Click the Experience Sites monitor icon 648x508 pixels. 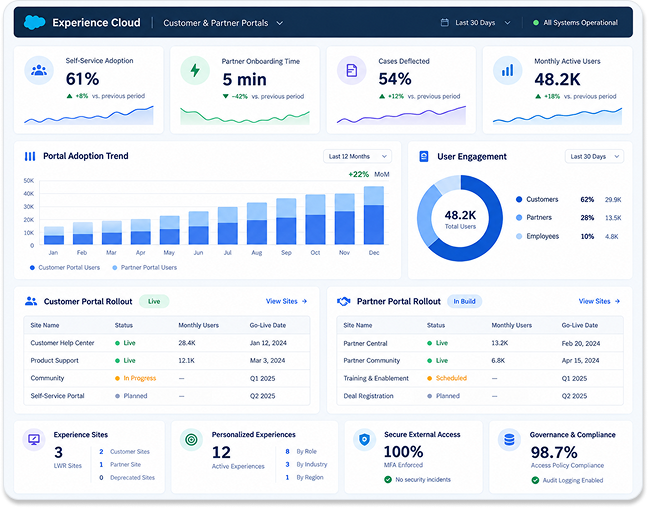(x=34, y=439)
